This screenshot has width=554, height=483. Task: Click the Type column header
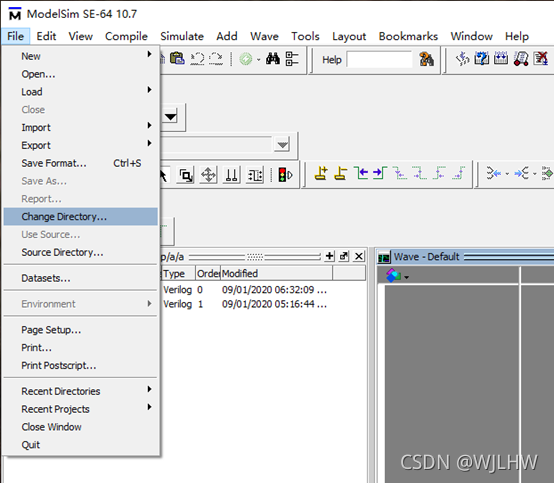178,273
